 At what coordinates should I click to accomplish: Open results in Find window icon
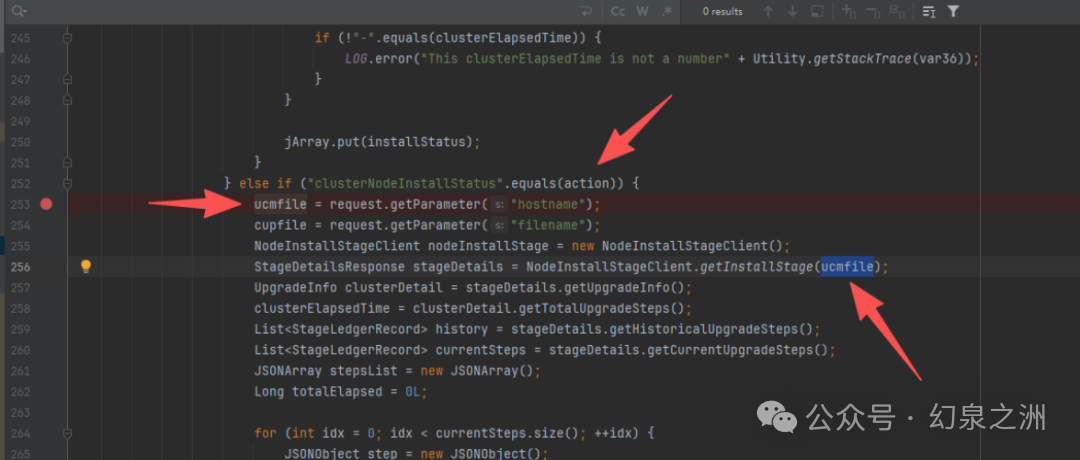click(x=817, y=11)
